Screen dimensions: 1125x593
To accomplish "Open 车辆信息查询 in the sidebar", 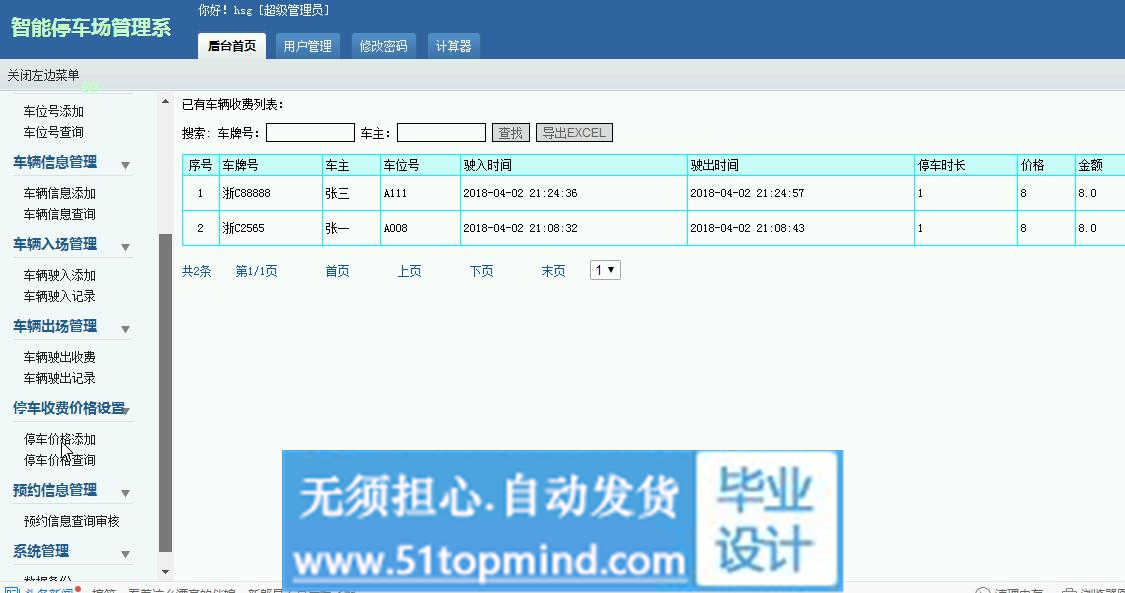I will [x=60, y=214].
